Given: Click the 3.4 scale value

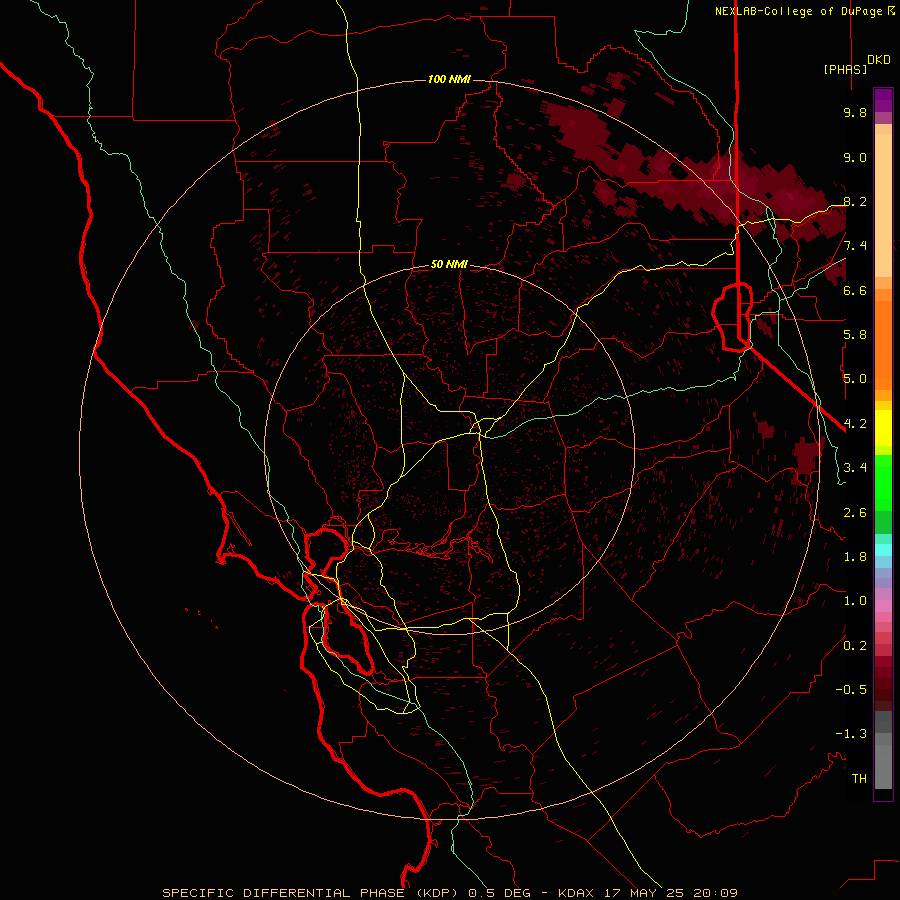Looking at the screenshot, I should (x=855, y=468).
